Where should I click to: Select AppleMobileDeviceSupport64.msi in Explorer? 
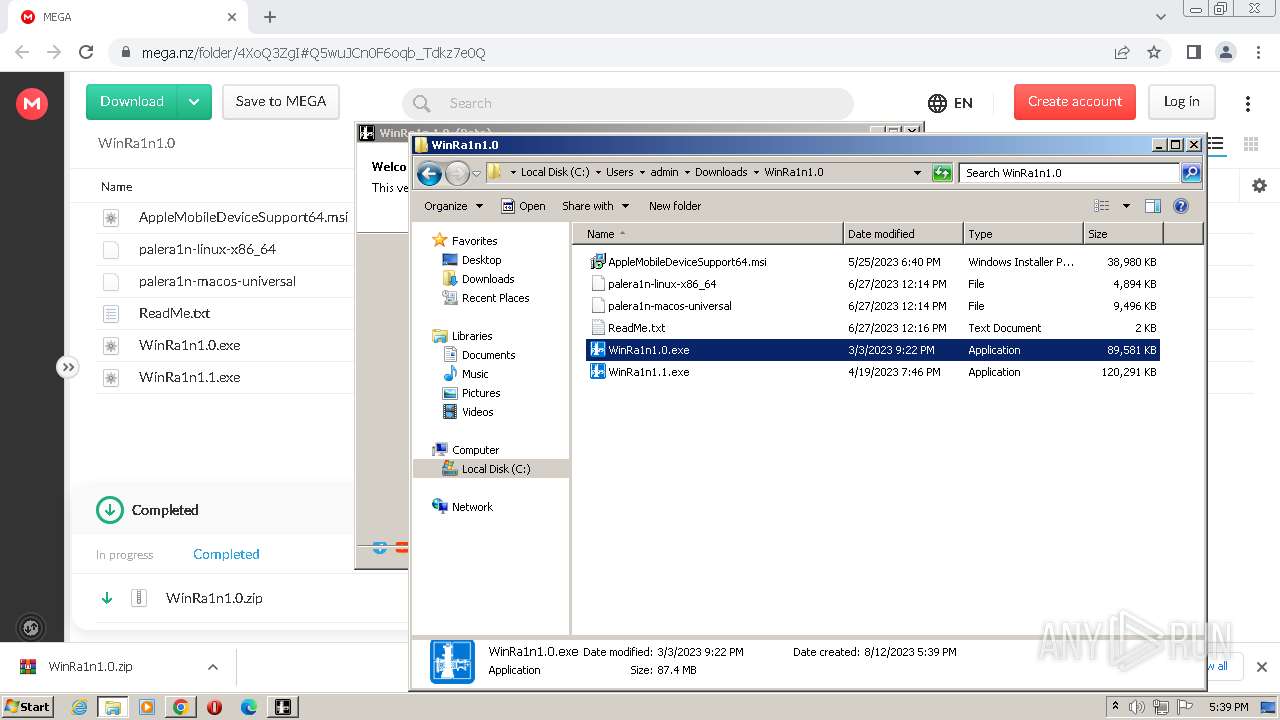coord(687,262)
